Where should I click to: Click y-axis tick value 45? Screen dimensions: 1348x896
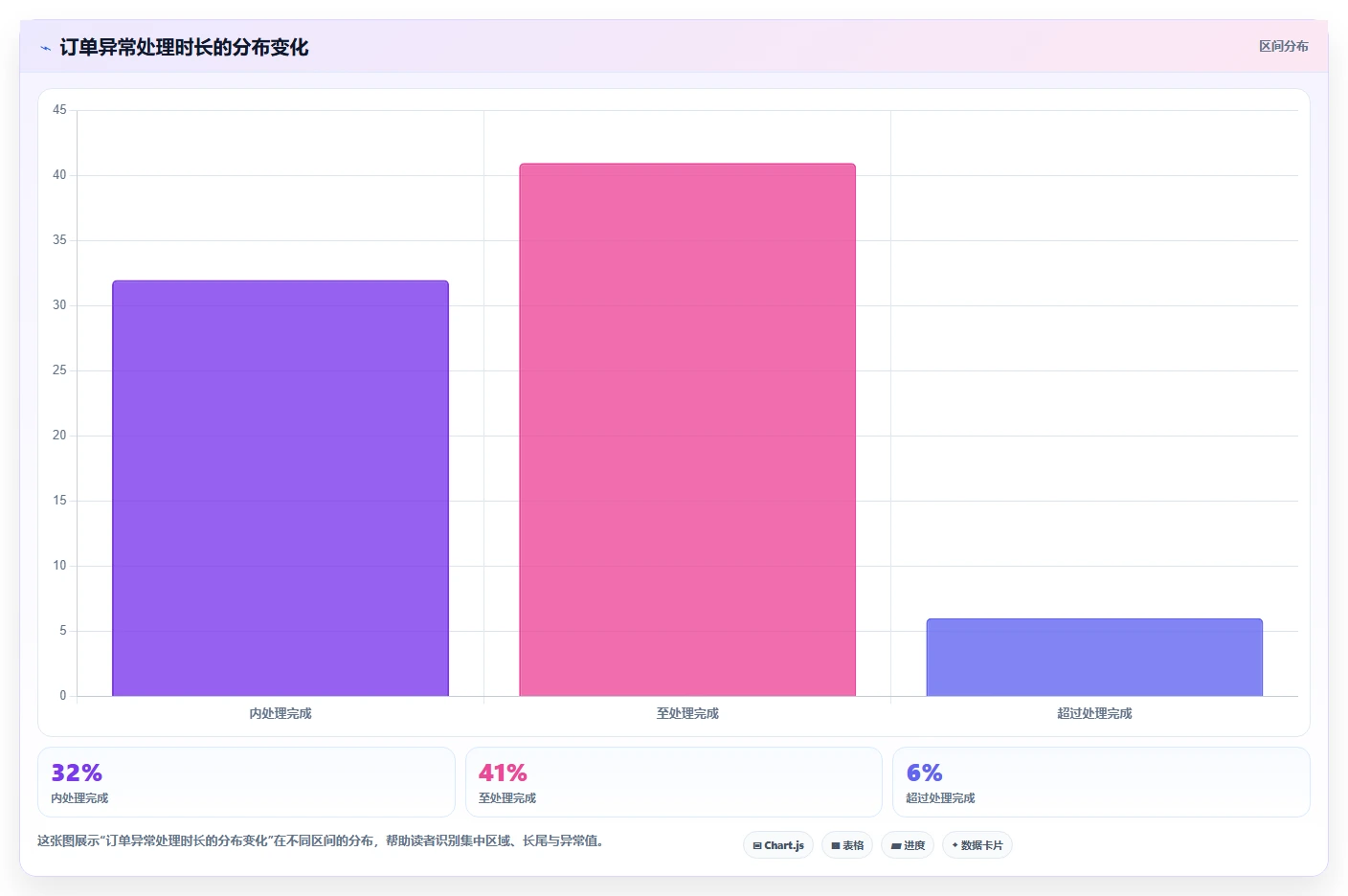click(x=59, y=110)
